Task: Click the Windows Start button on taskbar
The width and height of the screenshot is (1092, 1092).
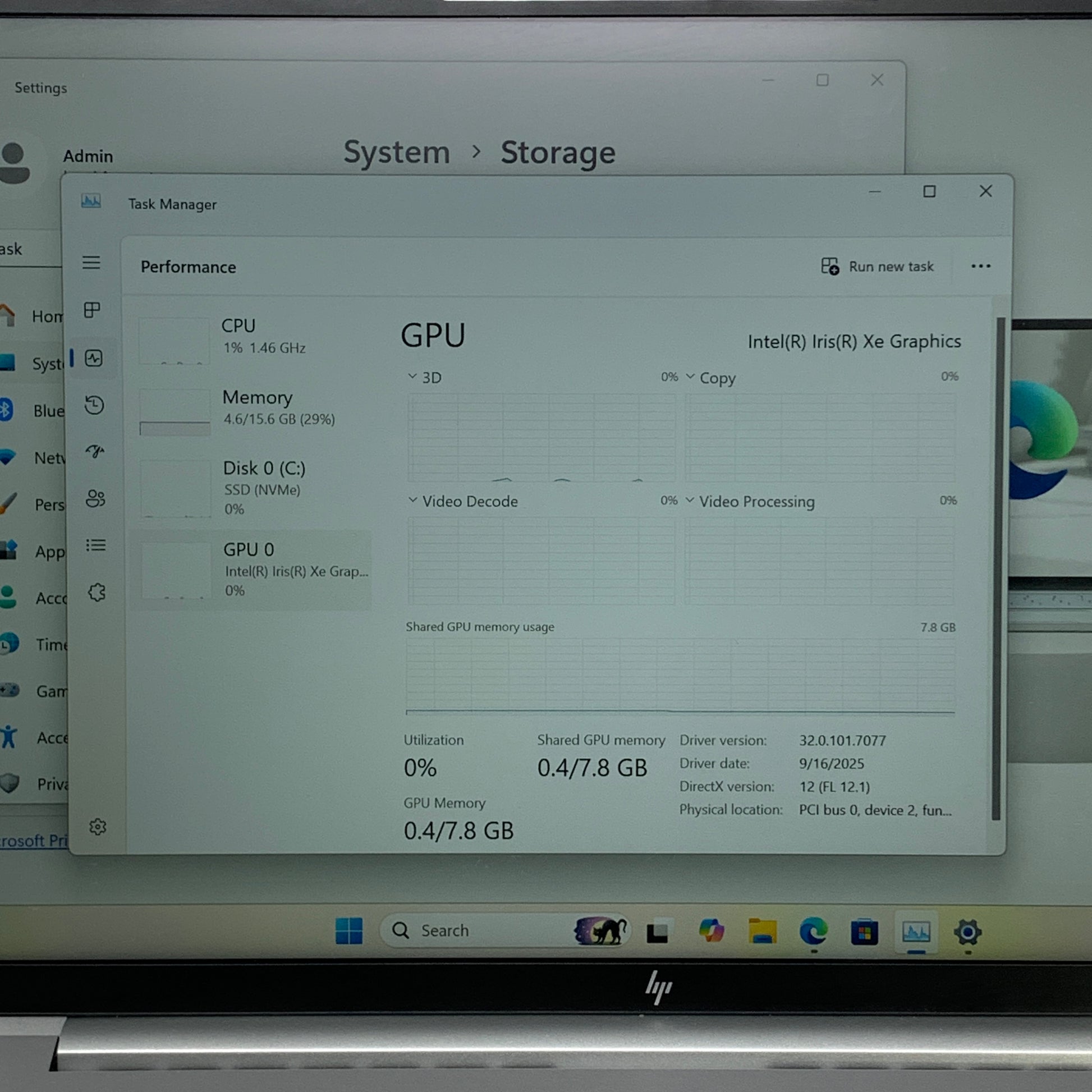Action: click(348, 930)
